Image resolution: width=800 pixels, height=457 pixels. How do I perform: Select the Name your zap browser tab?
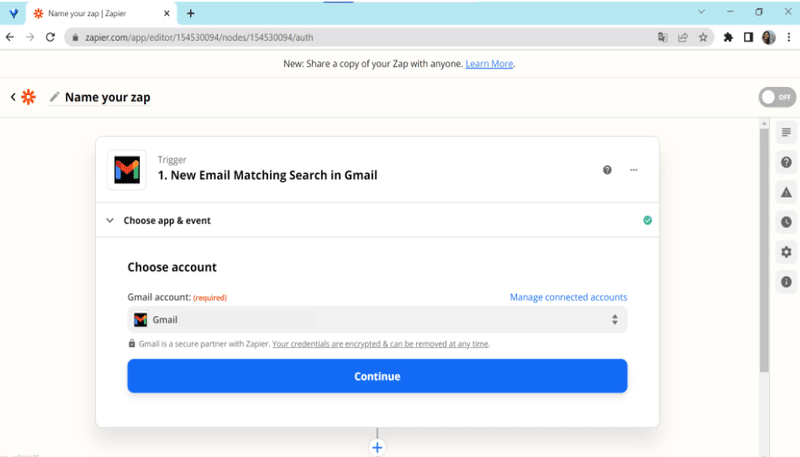(101, 13)
